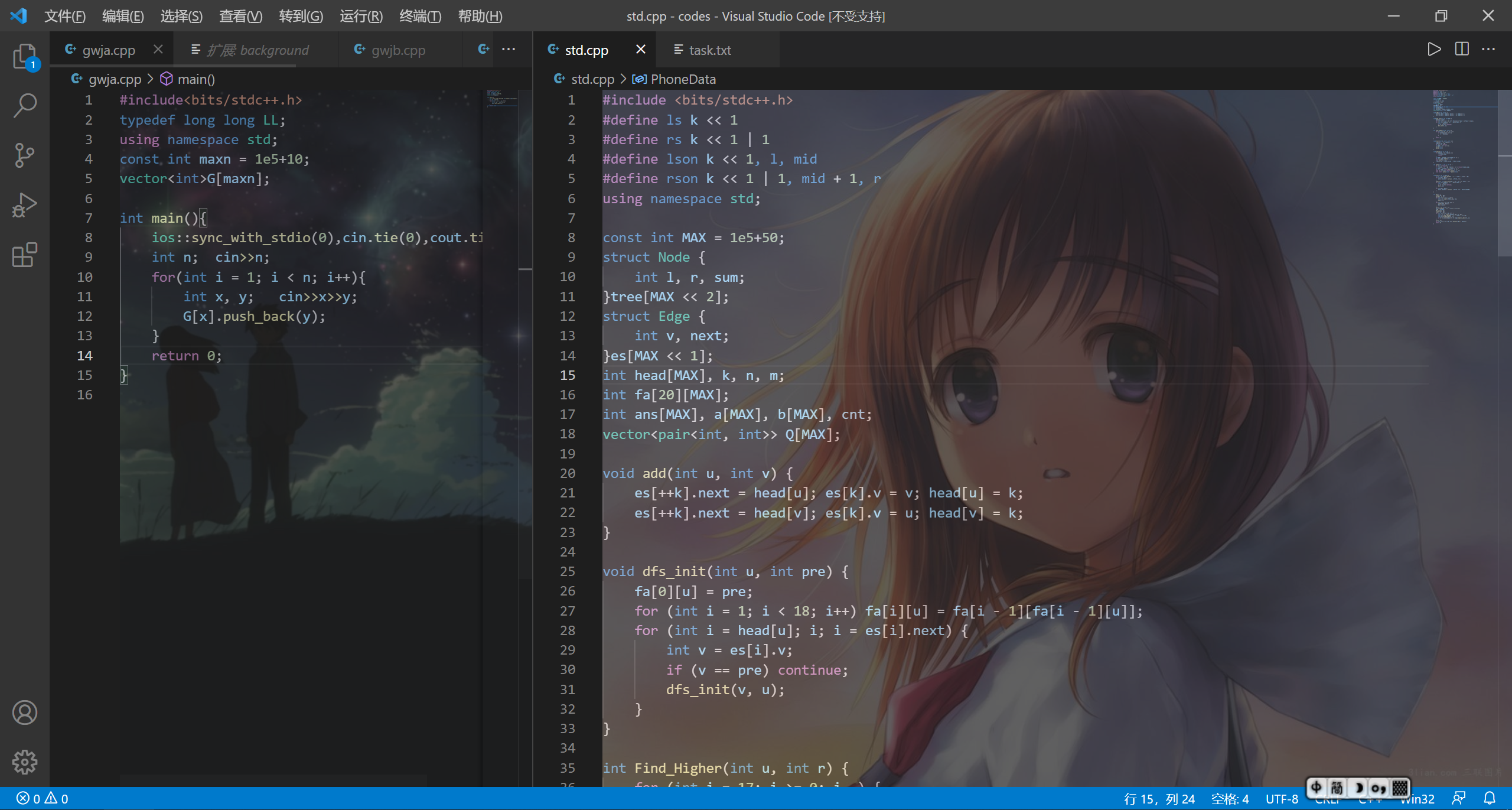This screenshot has height=810, width=1512.
Task: Restore down the VS Code window
Action: (x=1441, y=16)
